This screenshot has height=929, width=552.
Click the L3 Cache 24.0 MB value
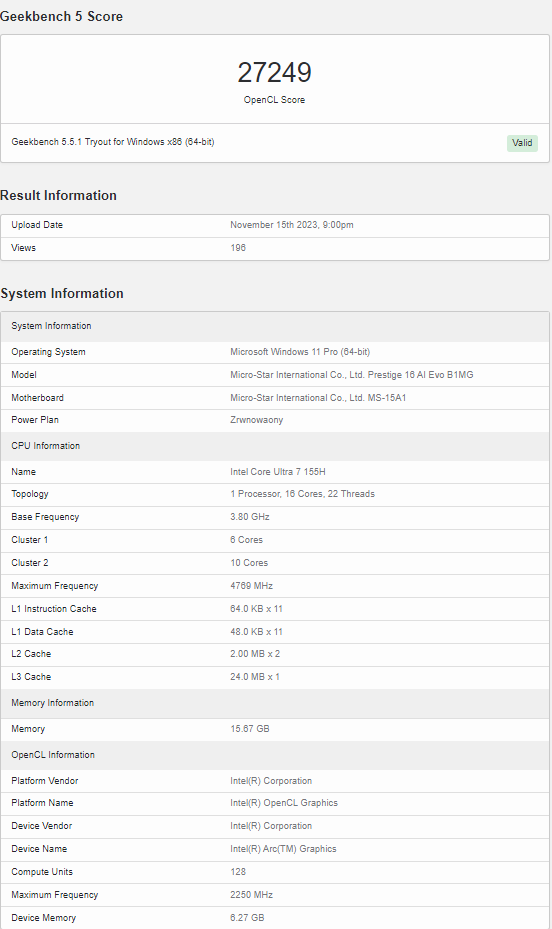coord(255,677)
